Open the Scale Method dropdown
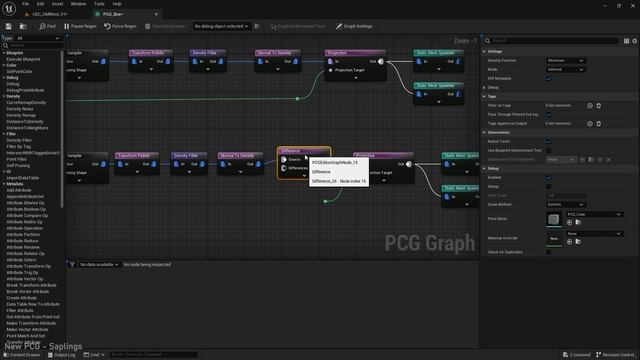This screenshot has width=640, height=360. [x=566, y=204]
